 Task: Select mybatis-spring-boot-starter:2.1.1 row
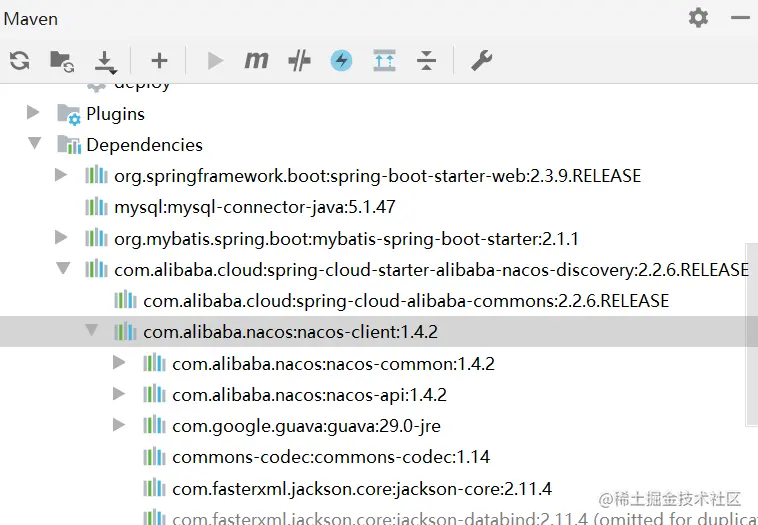346,239
